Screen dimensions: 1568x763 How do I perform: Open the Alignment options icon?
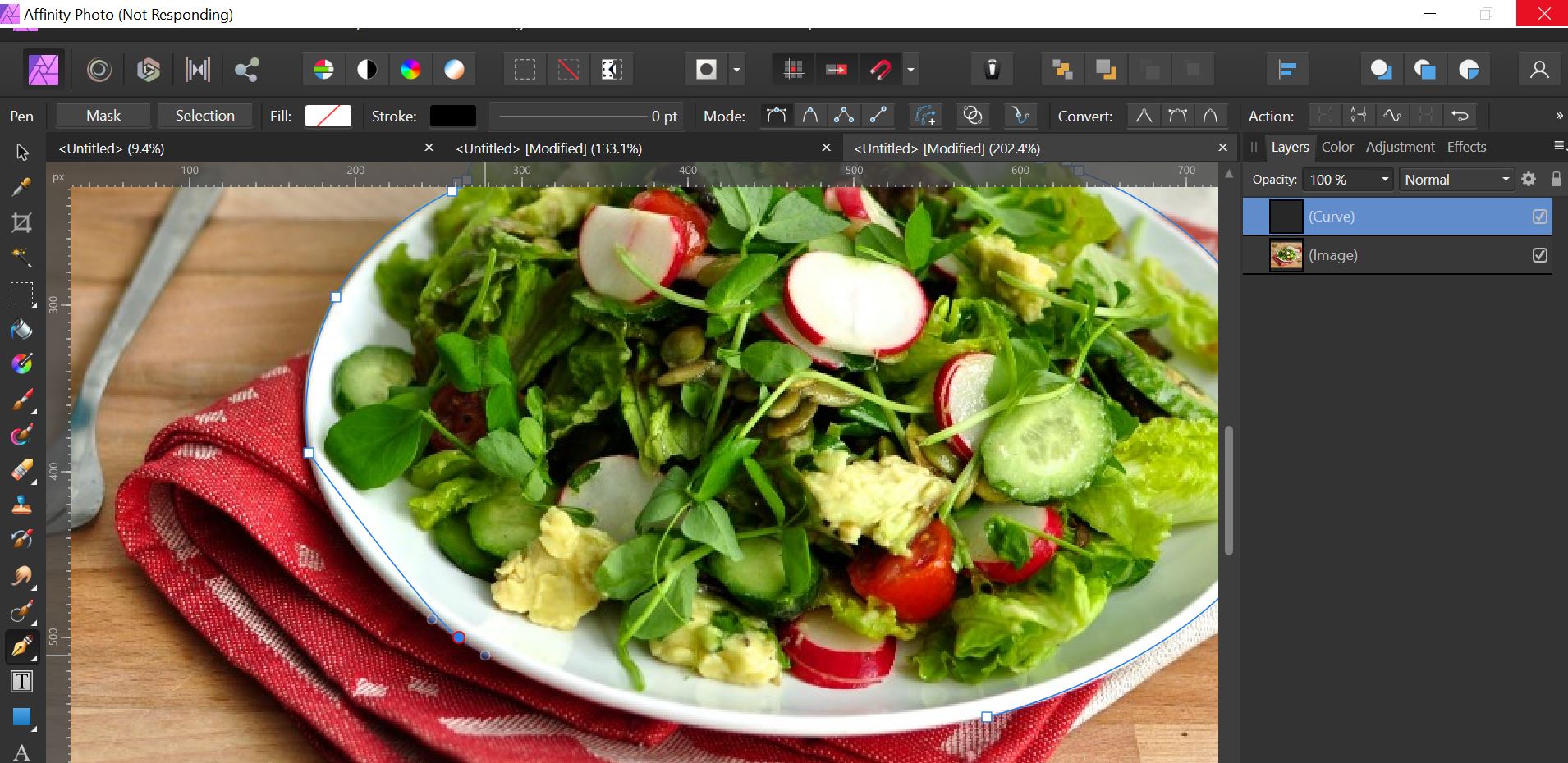[x=1287, y=70]
